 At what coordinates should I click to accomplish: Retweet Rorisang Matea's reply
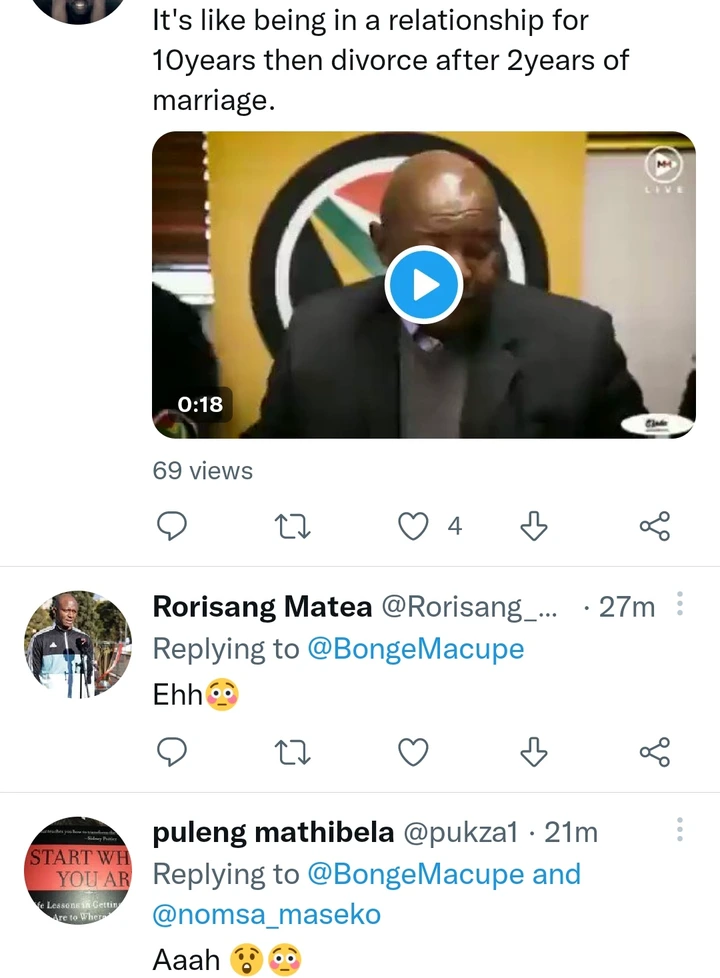click(293, 752)
